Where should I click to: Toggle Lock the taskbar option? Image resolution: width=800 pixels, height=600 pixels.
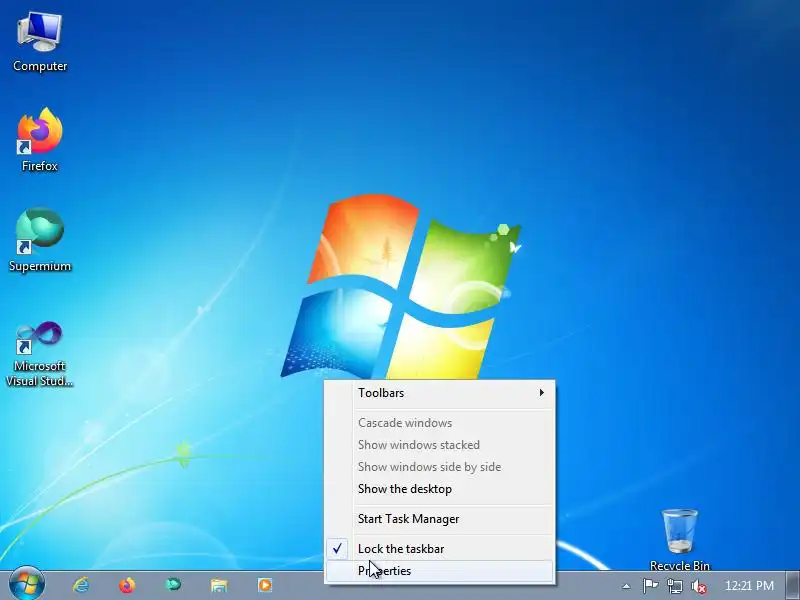tap(440, 549)
